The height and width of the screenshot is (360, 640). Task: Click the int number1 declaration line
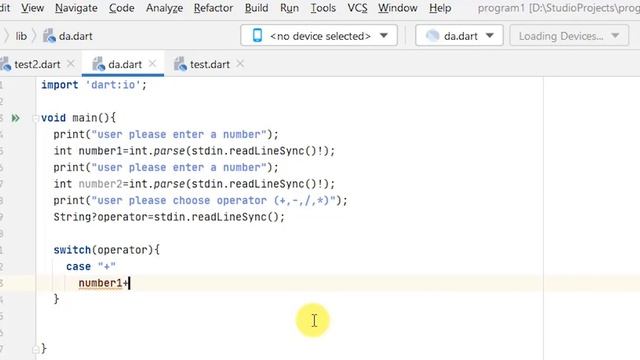(194, 151)
